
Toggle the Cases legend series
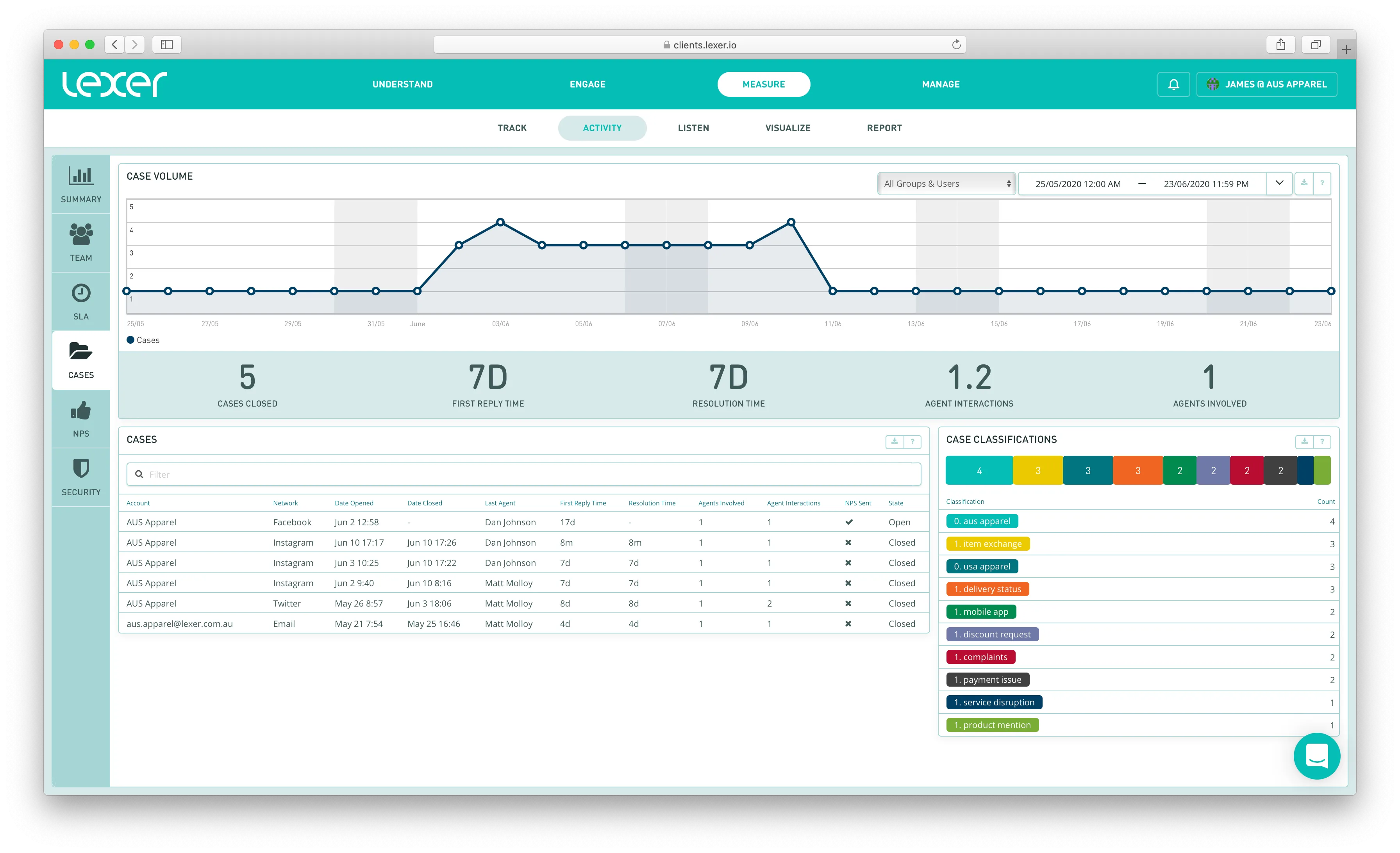(143, 340)
